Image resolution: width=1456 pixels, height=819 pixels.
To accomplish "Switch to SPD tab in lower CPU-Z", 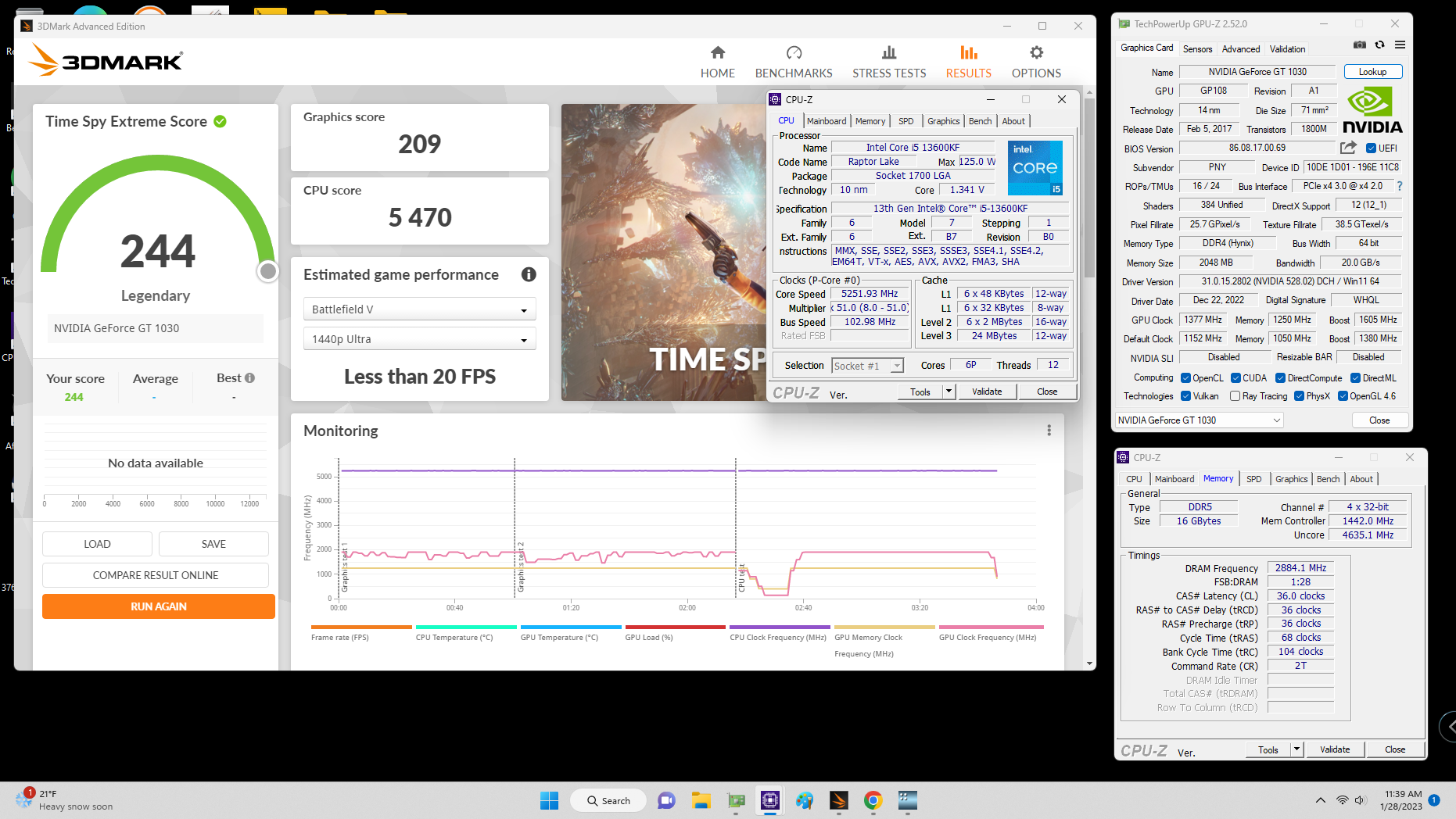I will (x=1253, y=479).
